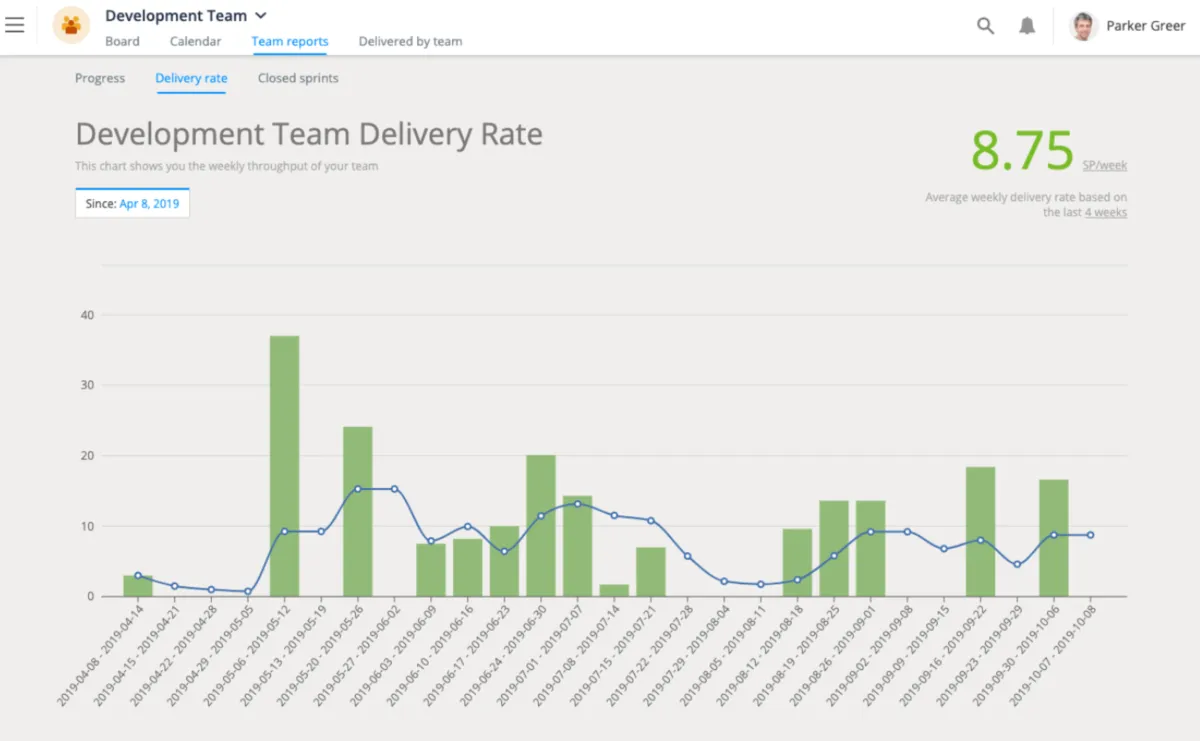1200x741 pixels.
Task: Open the Progress report sub-tab
Action: pyautogui.click(x=100, y=78)
